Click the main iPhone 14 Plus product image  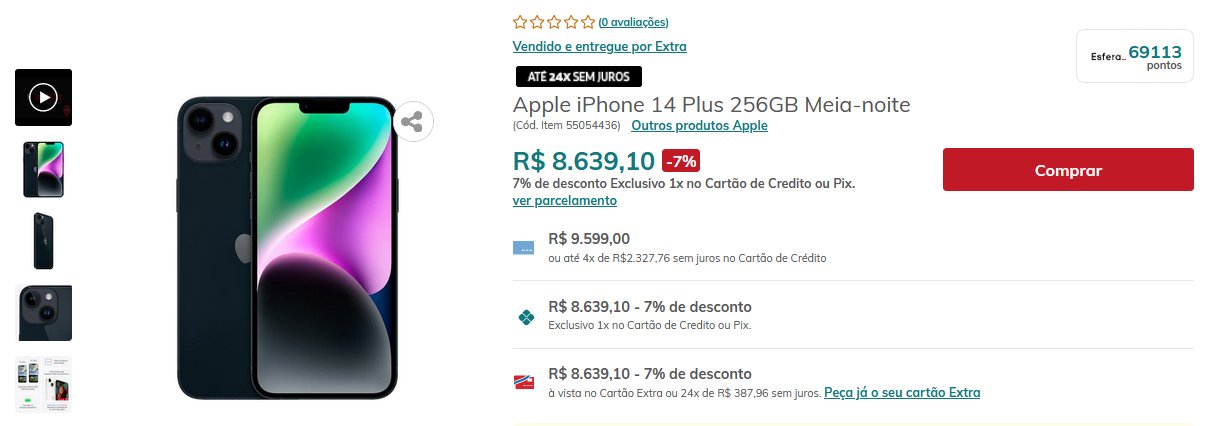click(x=287, y=248)
